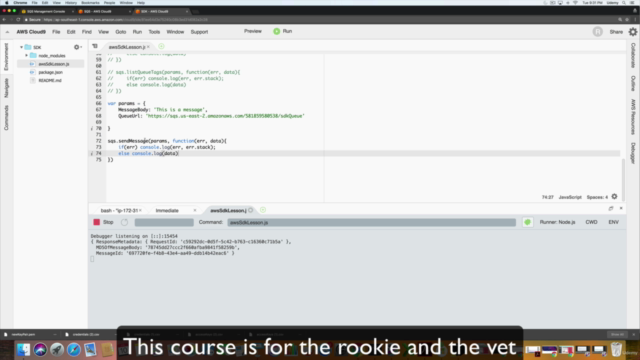Open the Edit menu in Cloud9
Viewport: 640px width, 360px height.
coord(71,32)
